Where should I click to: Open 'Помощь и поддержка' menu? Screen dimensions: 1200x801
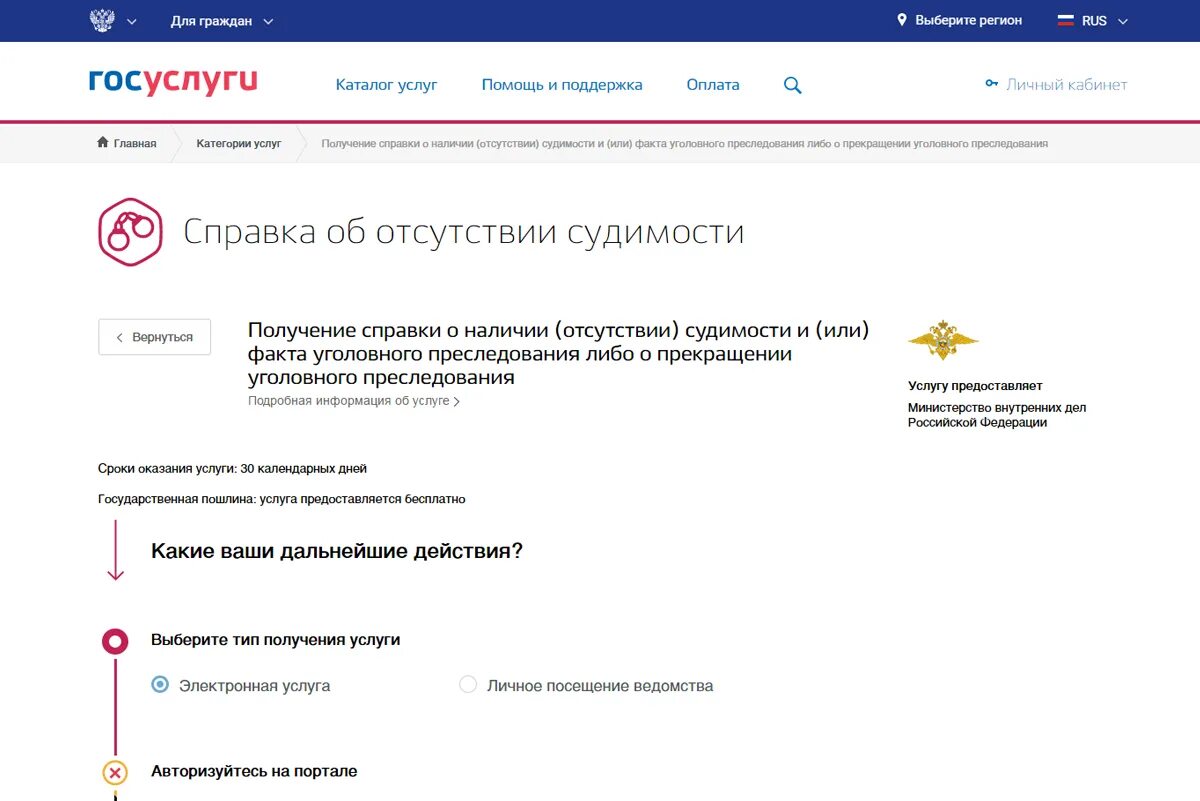(562, 85)
